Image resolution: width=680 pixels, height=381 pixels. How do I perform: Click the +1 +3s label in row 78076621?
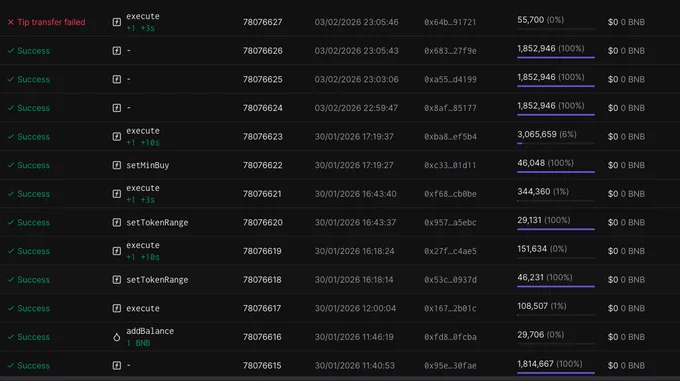[x=141, y=200]
